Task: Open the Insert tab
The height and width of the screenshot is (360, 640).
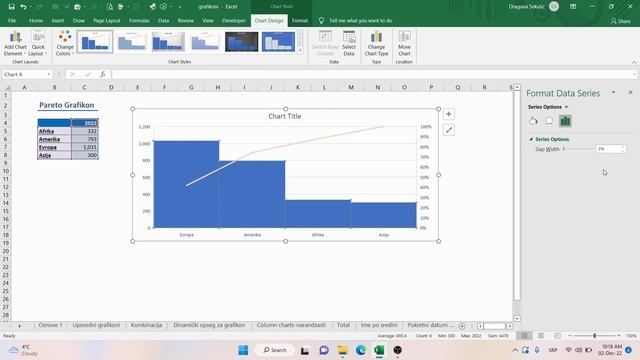Action: click(58, 20)
